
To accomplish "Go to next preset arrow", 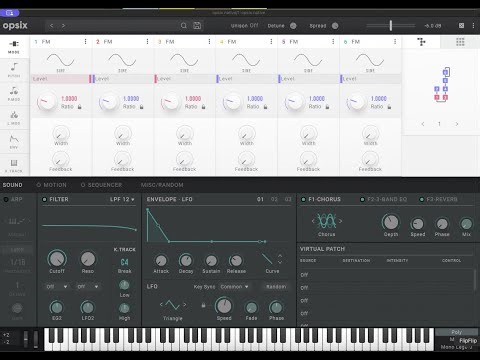I will click(63, 25).
